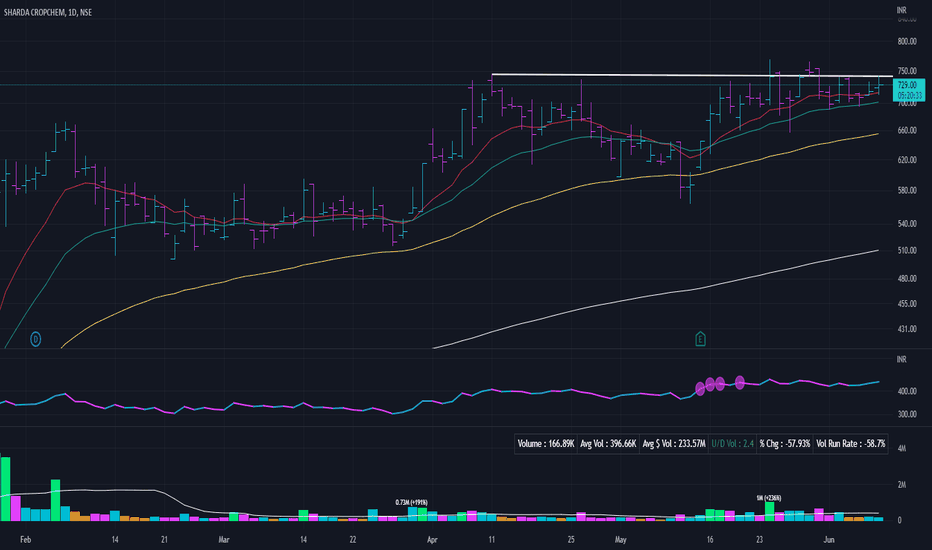The image size is (932, 550).
Task: Click the % Chg : -57.93% cell
Action: point(784,444)
